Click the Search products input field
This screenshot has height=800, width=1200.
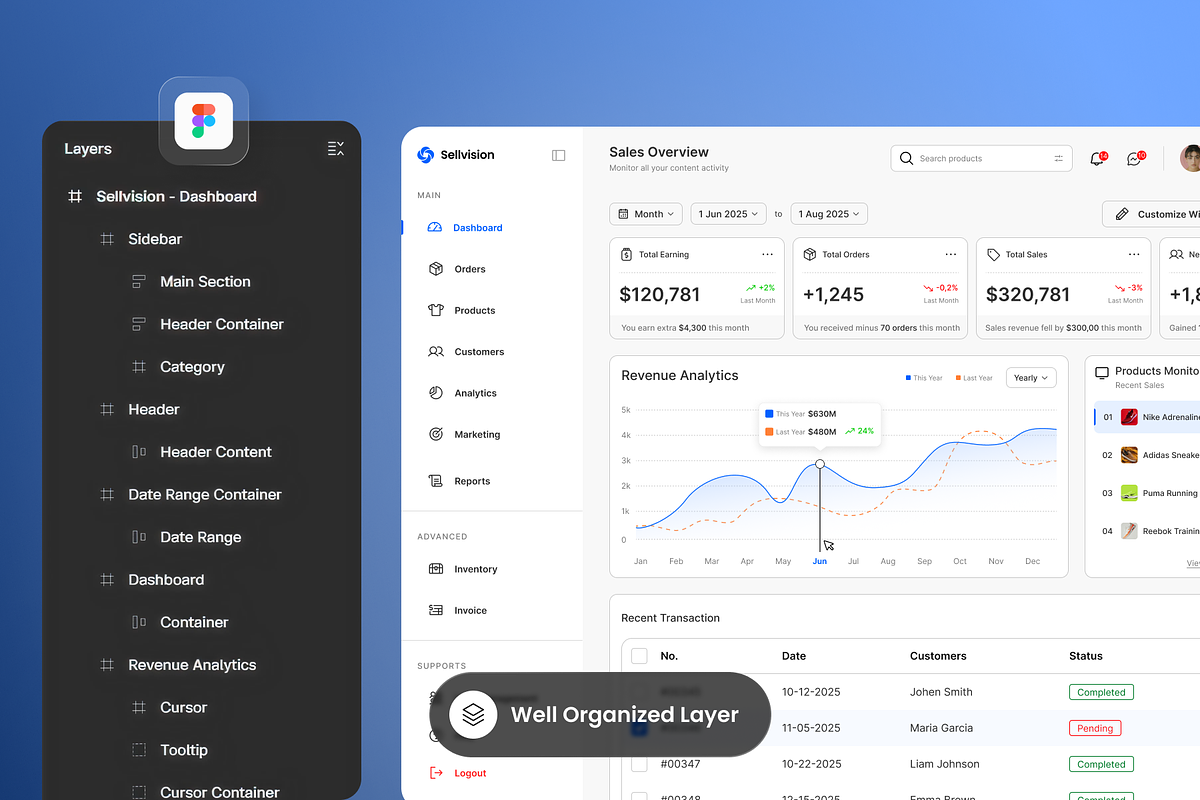pyautogui.click(x=981, y=158)
